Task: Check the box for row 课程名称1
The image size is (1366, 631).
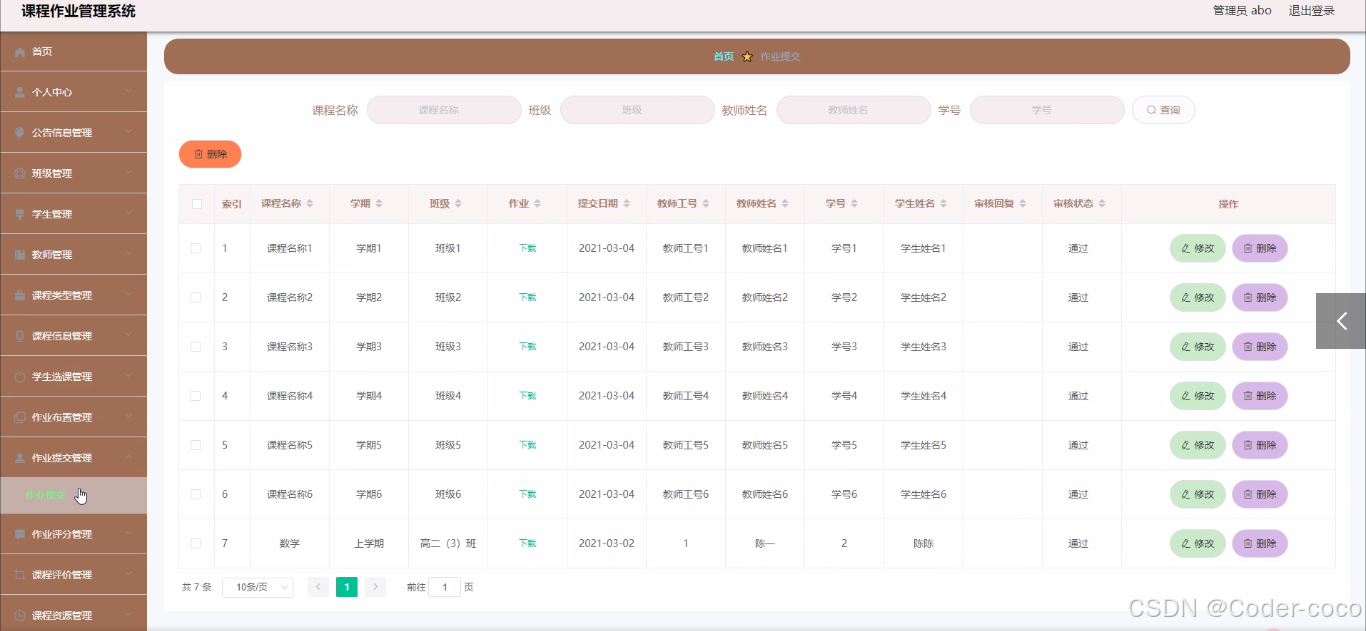Action: point(196,248)
